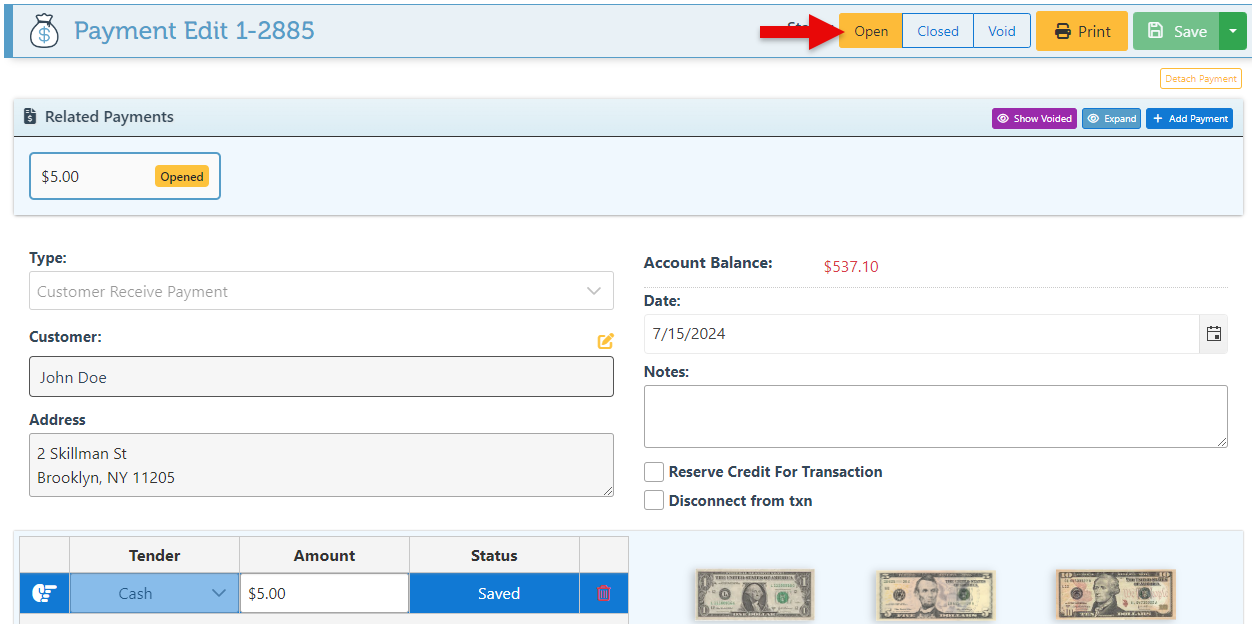Screen dimensions: 1252x624
Task: Click the edit customer pencil icon
Action: 605,341
